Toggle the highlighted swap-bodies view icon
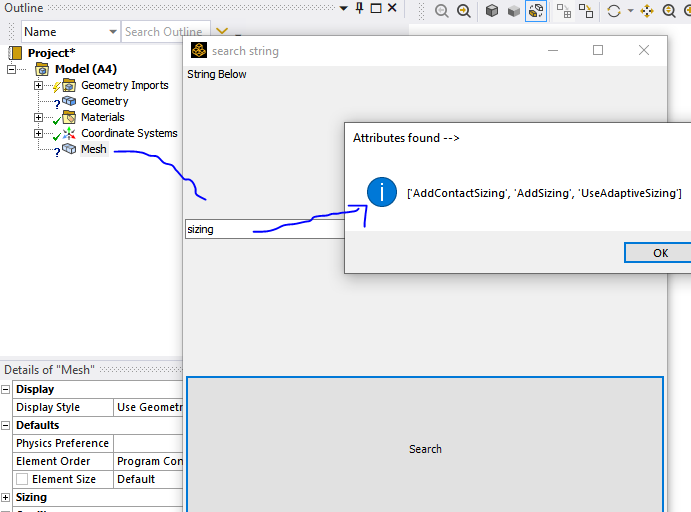 [x=536, y=11]
